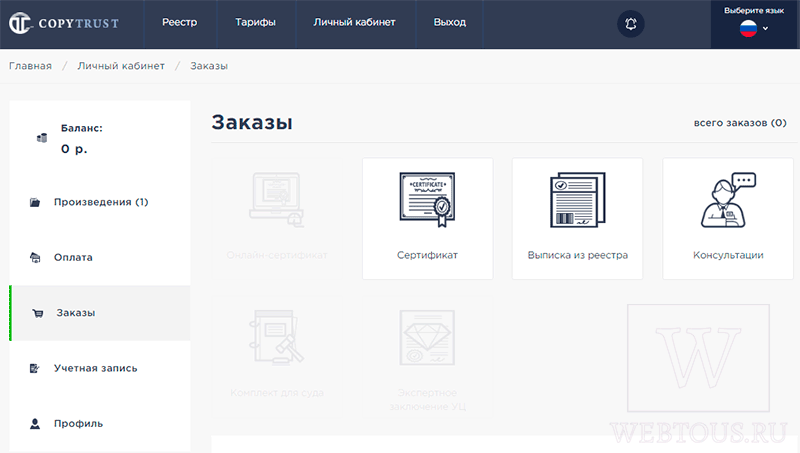This screenshot has width=800, height=453.
Task: Click the CopyTrust logo
Action: pyautogui.click(x=64, y=23)
